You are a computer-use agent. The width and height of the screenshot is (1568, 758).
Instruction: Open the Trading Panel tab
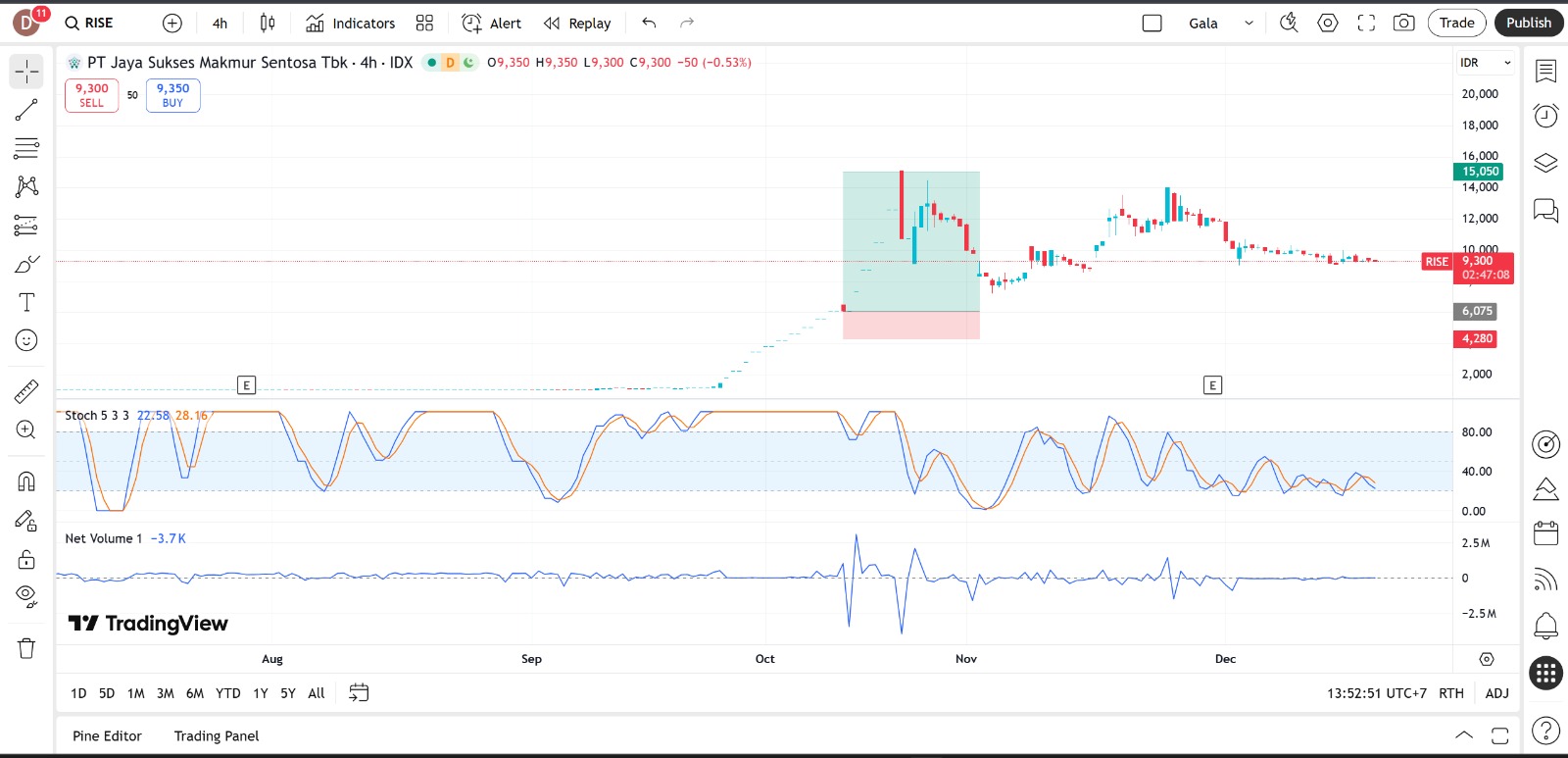[217, 736]
